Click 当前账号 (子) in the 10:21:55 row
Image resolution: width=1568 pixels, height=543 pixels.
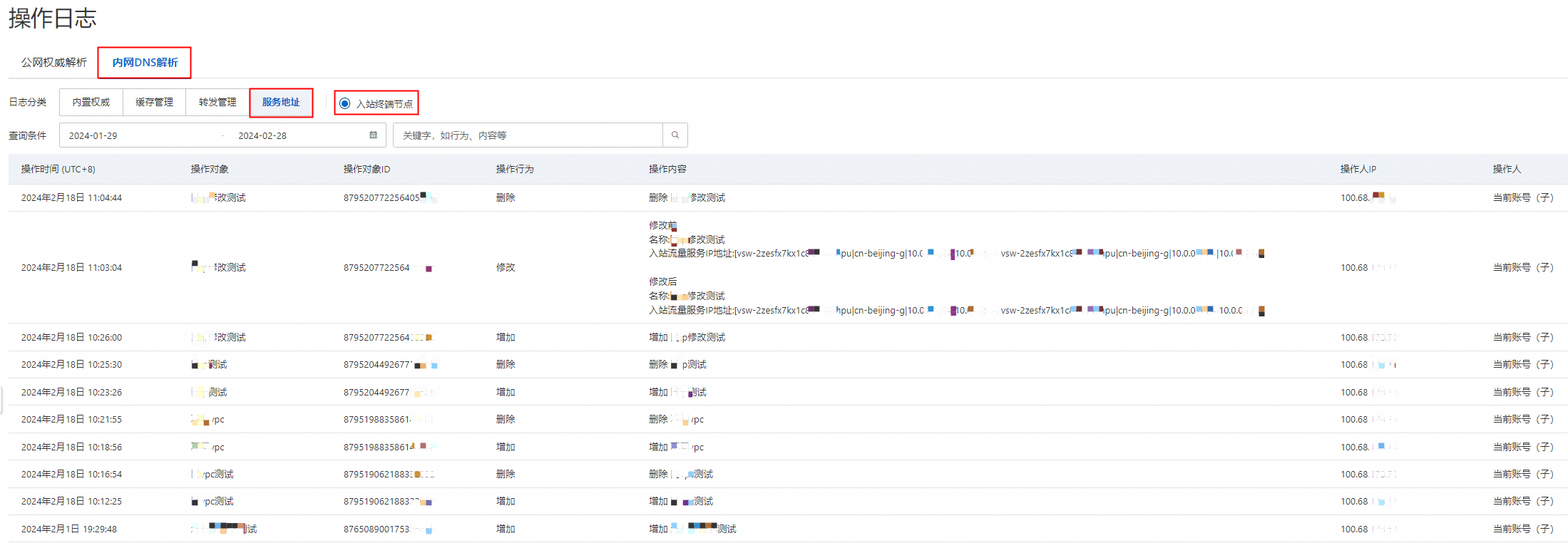coord(1523,419)
